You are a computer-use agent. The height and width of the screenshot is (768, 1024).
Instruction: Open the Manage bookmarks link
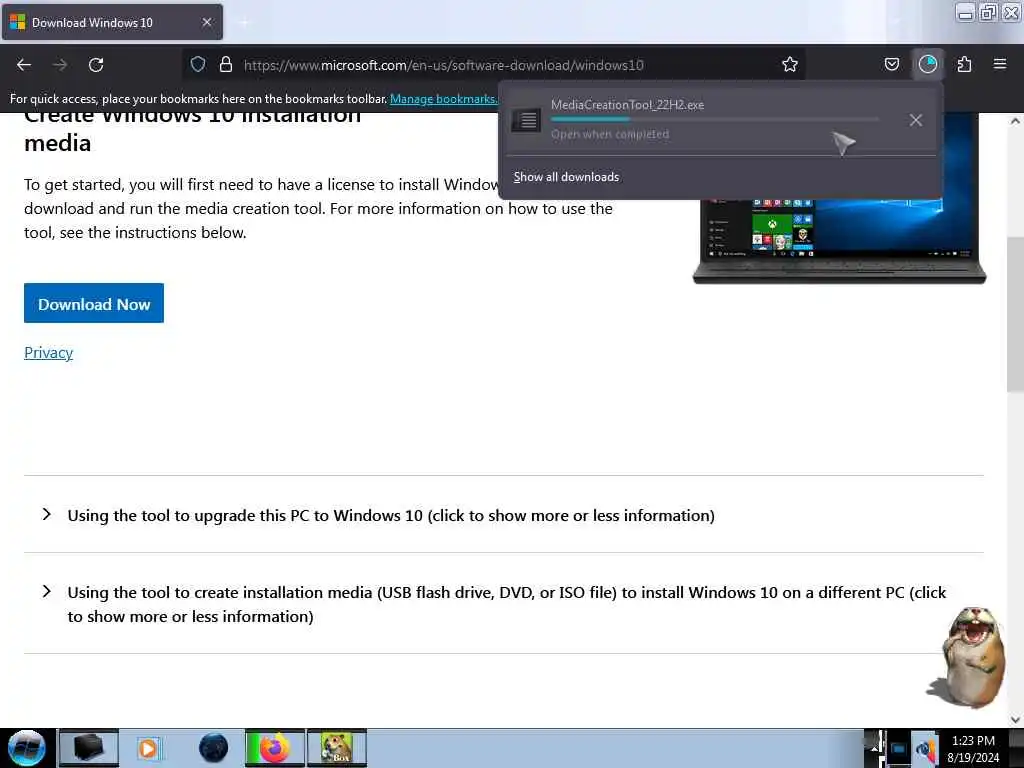coord(444,99)
